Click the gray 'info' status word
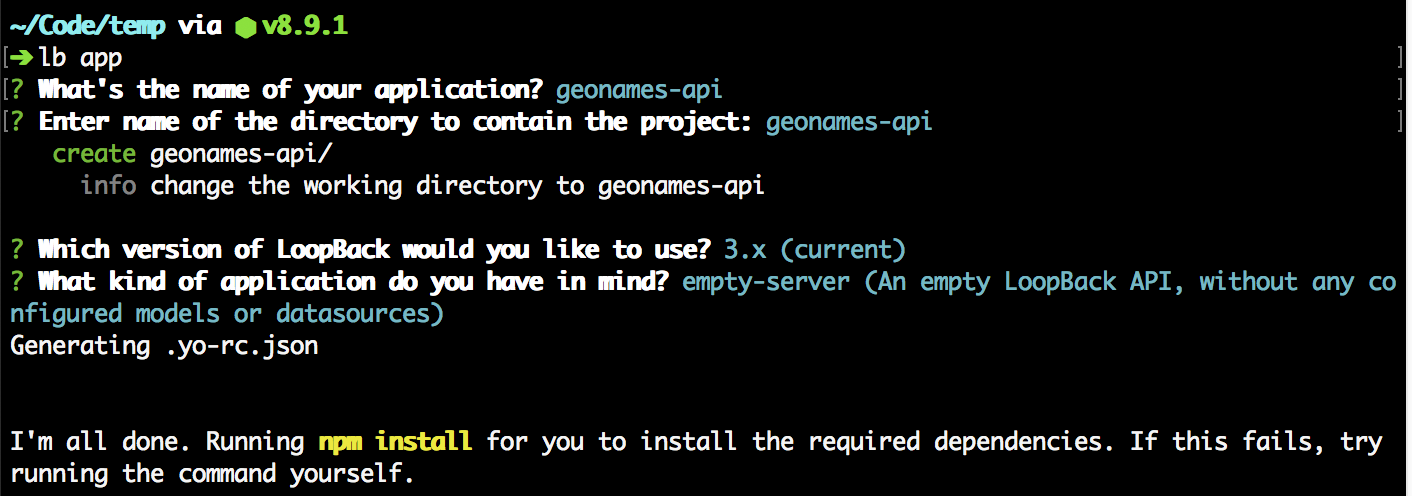Viewport: 1412px width, 496px height. 108,186
